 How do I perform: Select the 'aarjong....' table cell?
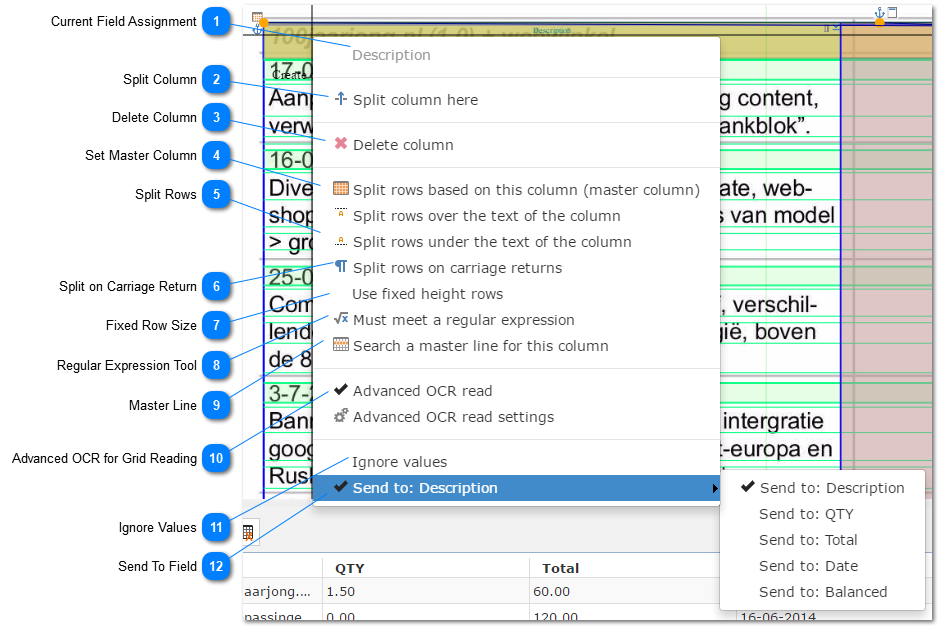click(282, 591)
